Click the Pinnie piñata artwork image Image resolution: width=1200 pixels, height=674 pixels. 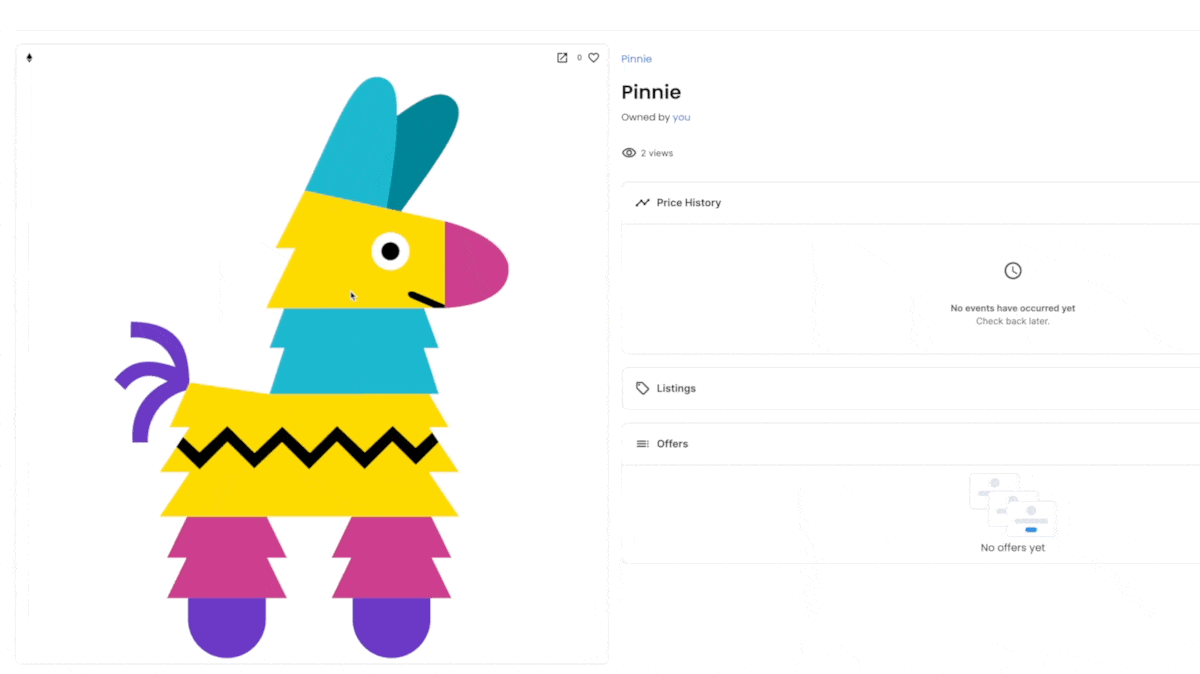tap(312, 367)
